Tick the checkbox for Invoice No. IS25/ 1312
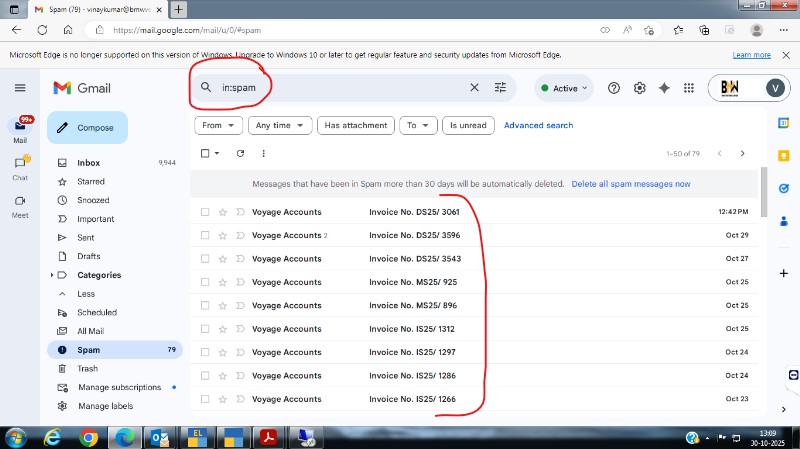This screenshot has width=800, height=449. click(x=205, y=329)
